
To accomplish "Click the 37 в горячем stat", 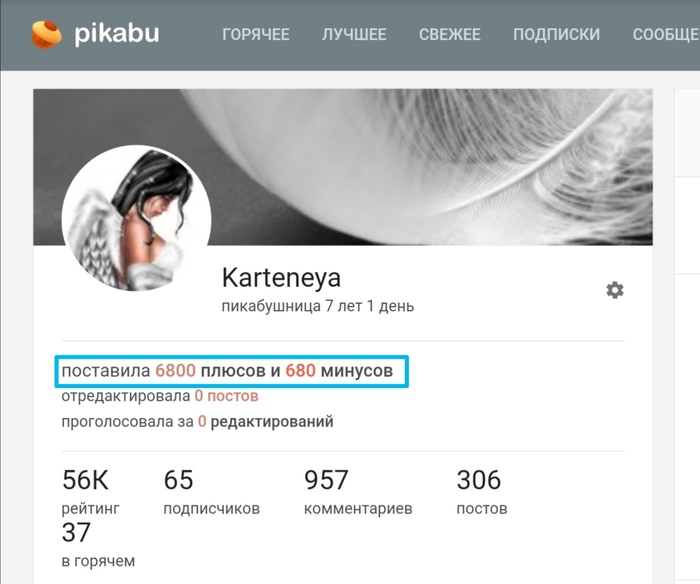I will click(98, 544).
